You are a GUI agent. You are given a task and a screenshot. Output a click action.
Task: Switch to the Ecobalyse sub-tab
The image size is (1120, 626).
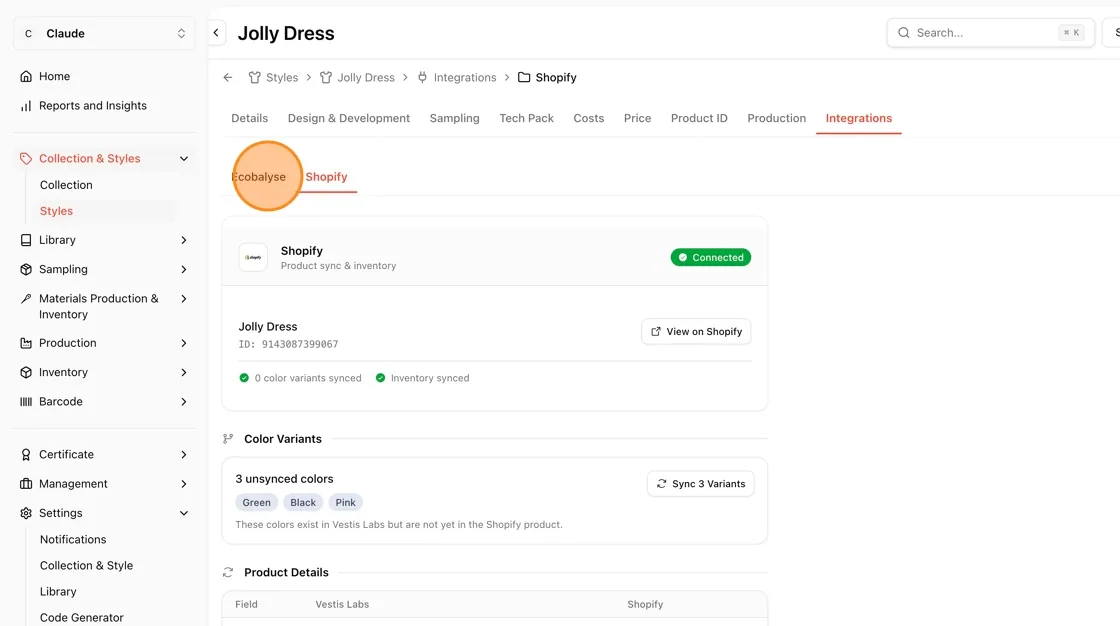click(x=258, y=177)
